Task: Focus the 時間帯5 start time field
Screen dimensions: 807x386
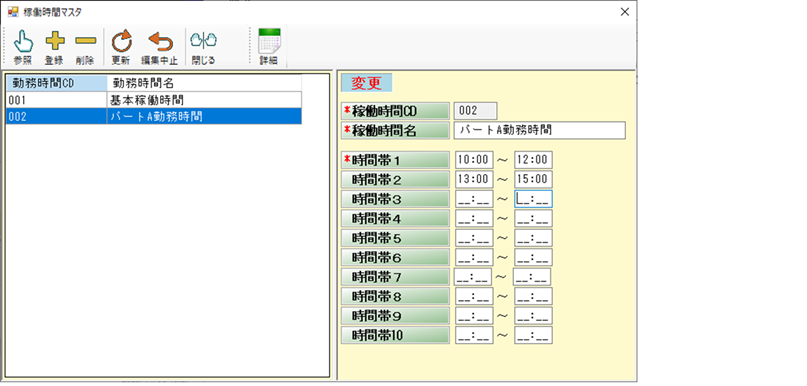Action: [x=474, y=238]
